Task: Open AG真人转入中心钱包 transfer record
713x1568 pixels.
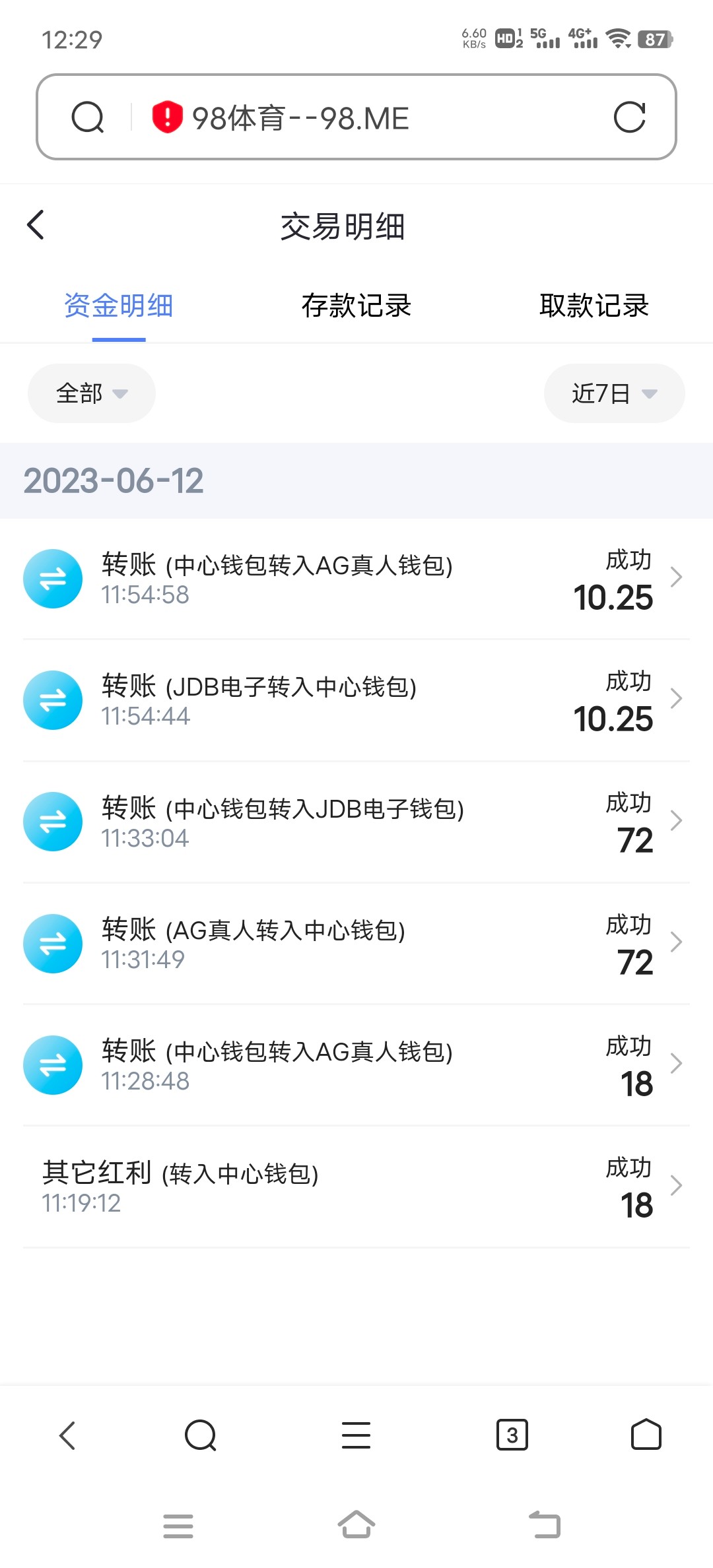Action: (330, 943)
